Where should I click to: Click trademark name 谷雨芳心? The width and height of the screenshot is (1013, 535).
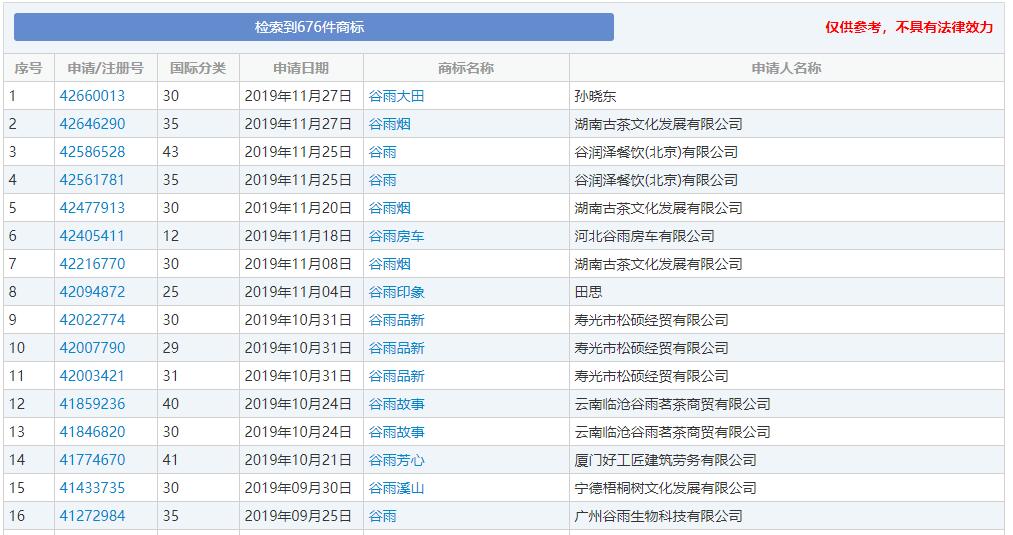pos(396,460)
